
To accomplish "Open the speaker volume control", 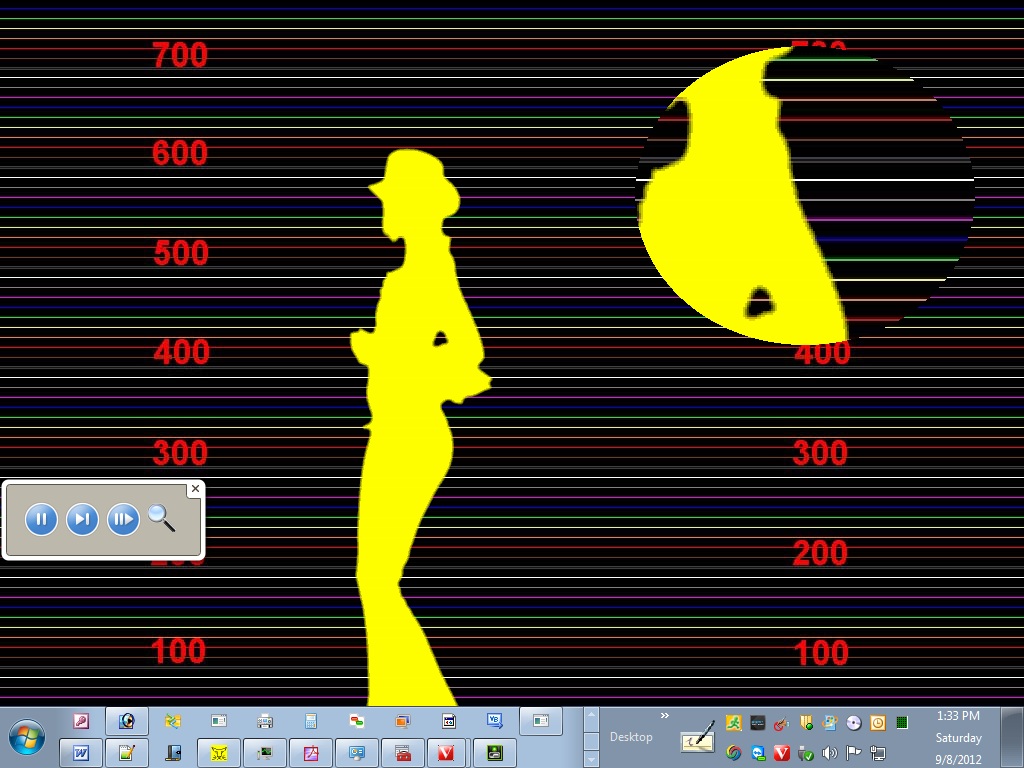I will click(829, 753).
